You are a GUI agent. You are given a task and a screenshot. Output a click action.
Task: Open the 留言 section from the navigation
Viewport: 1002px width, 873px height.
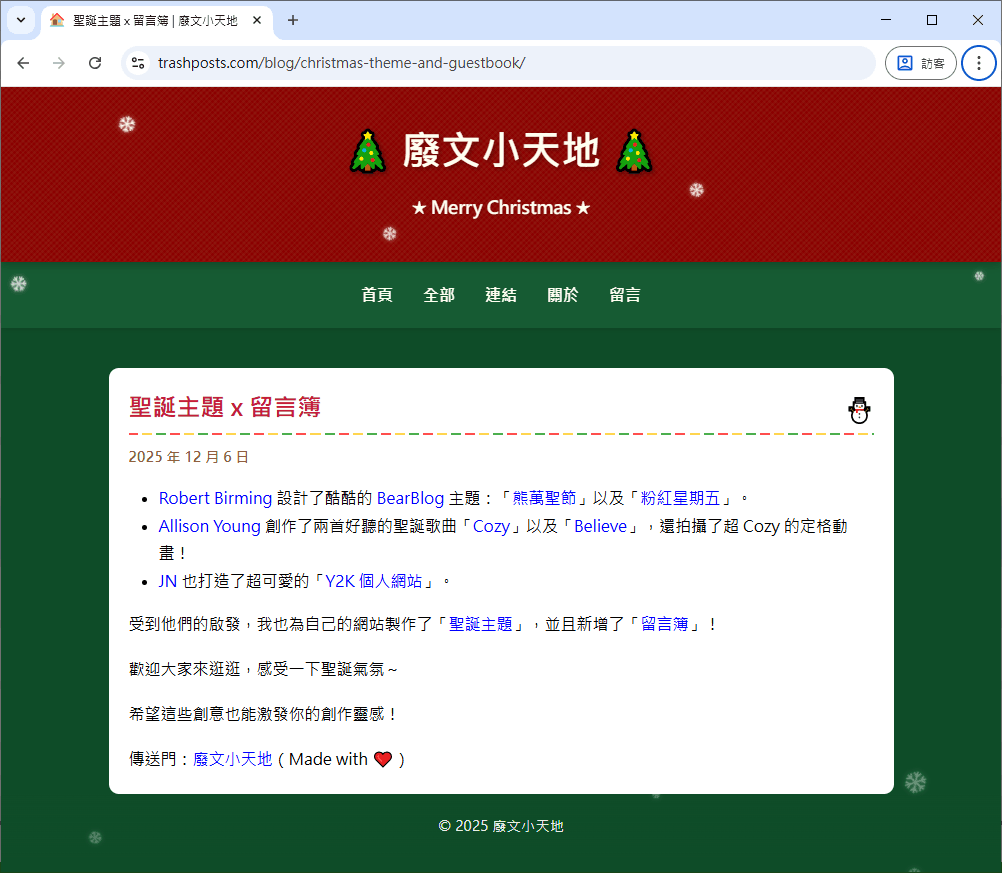pyautogui.click(x=624, y=294)
